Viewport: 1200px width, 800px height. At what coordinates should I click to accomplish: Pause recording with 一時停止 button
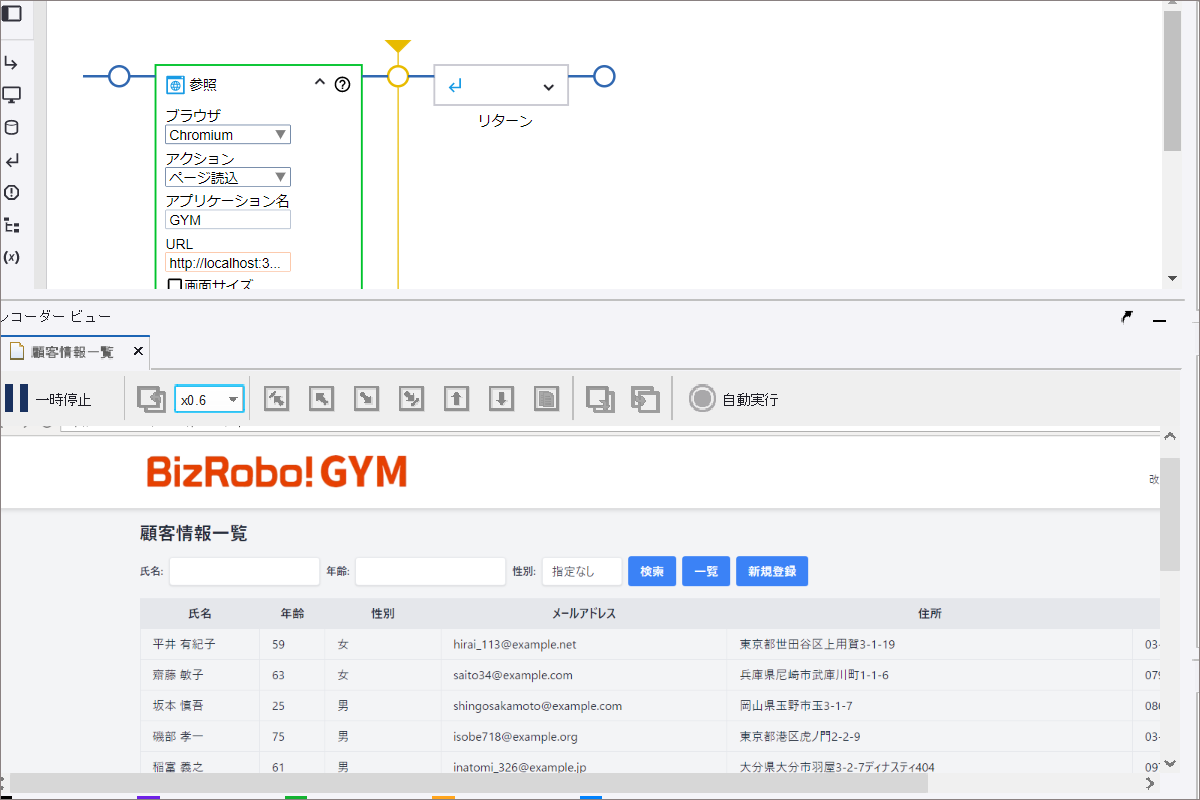47,399
